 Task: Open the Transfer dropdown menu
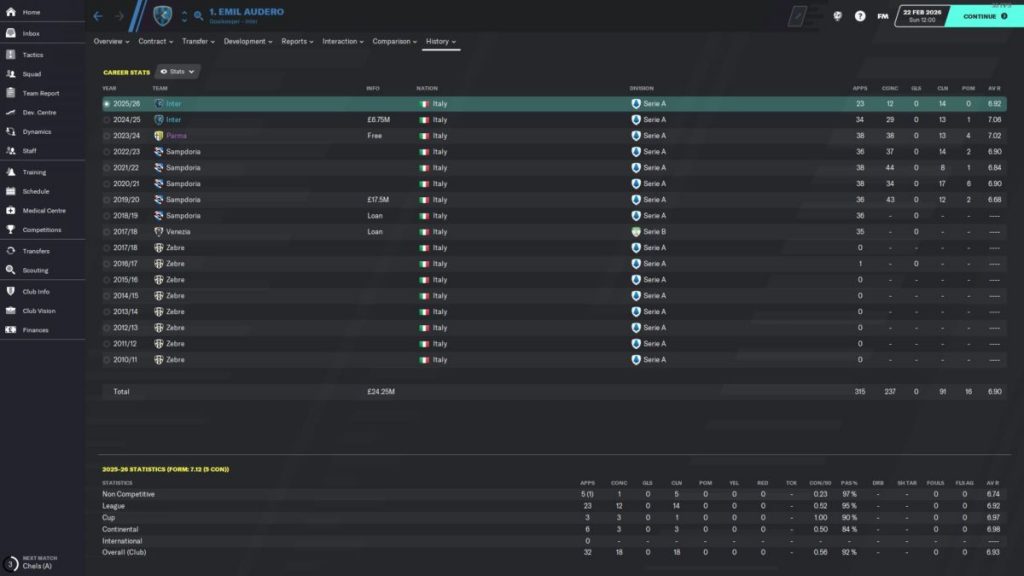pyautogui.click(x=198, y=42)
